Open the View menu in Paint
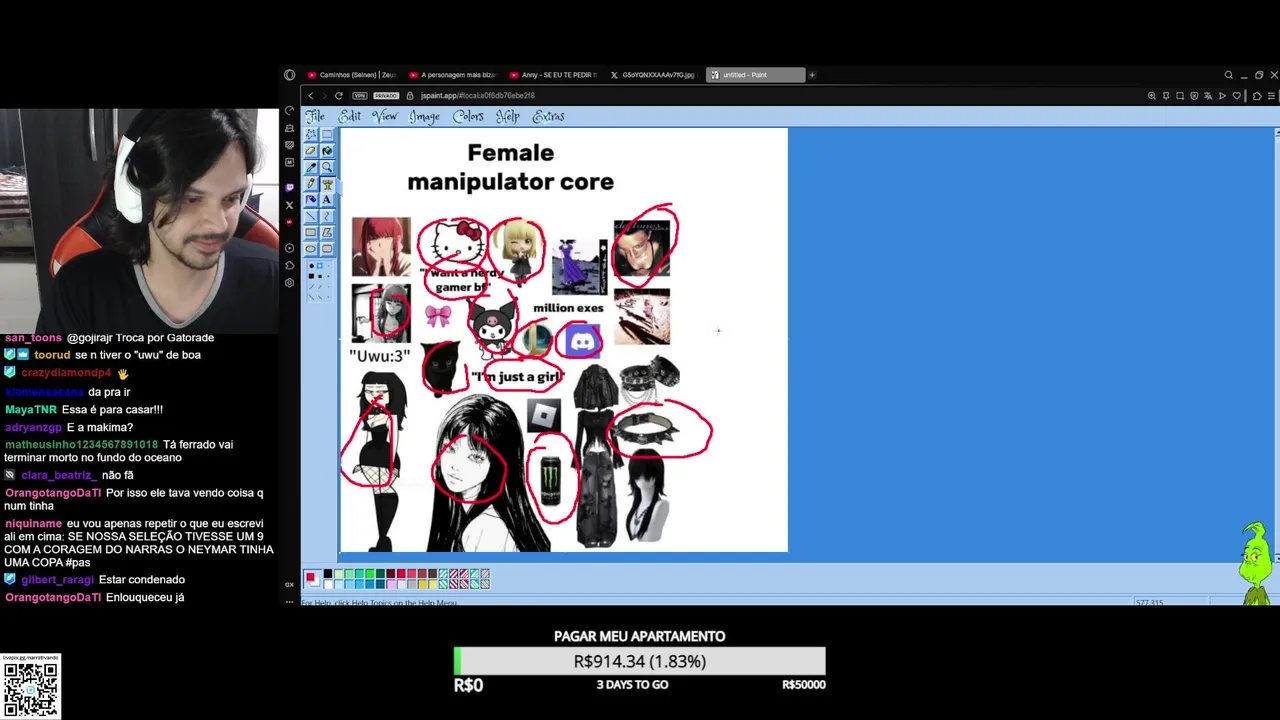Image resolution: width=1280 pixels, height=720 pixels. (x=384, y=116)
